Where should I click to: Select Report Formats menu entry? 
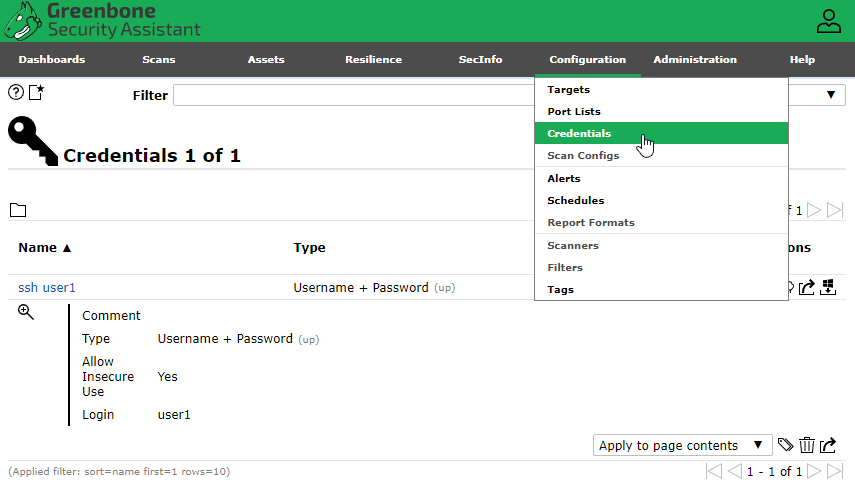point(661,223)
